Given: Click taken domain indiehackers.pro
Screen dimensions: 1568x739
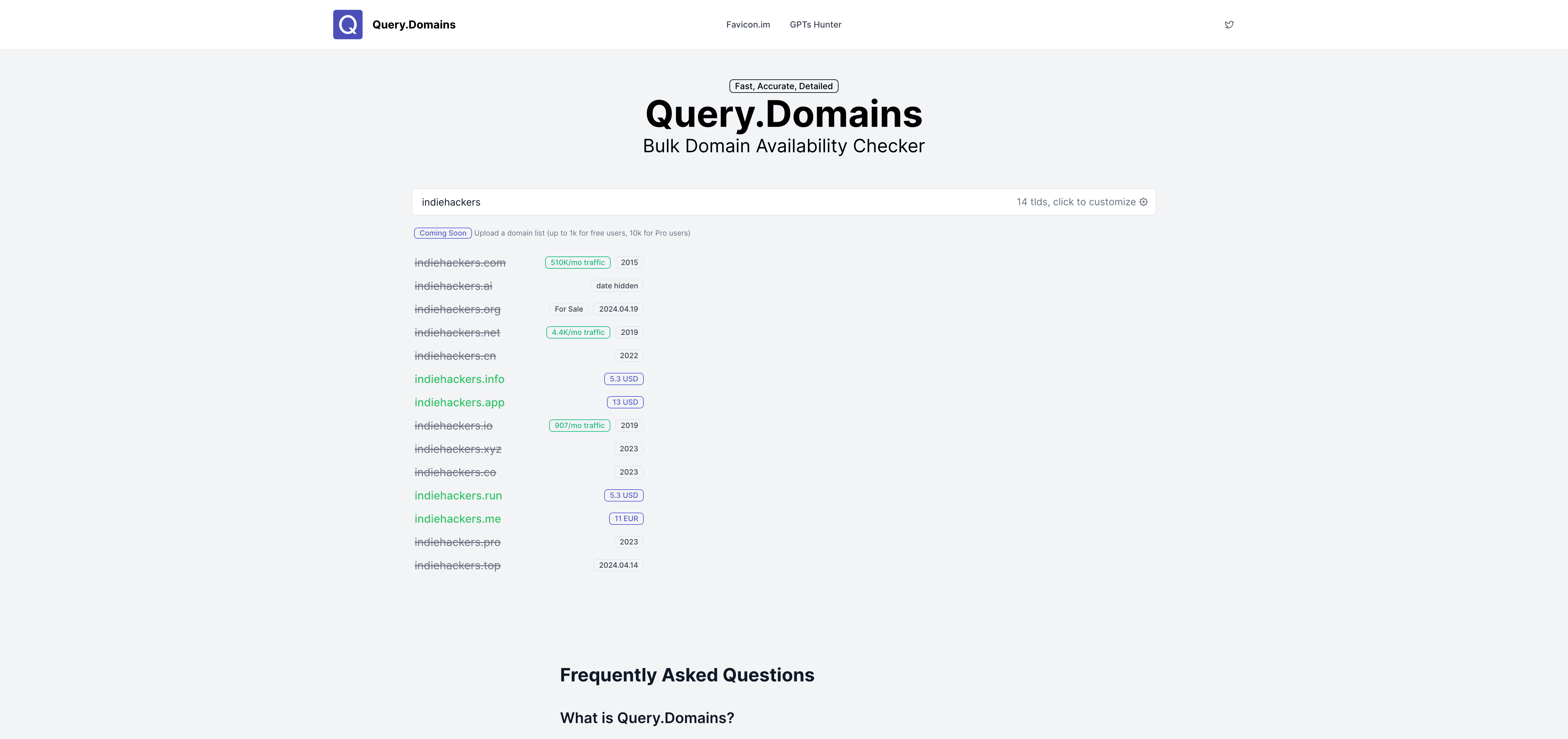Looking at the screenshot, I should point(457,542).
